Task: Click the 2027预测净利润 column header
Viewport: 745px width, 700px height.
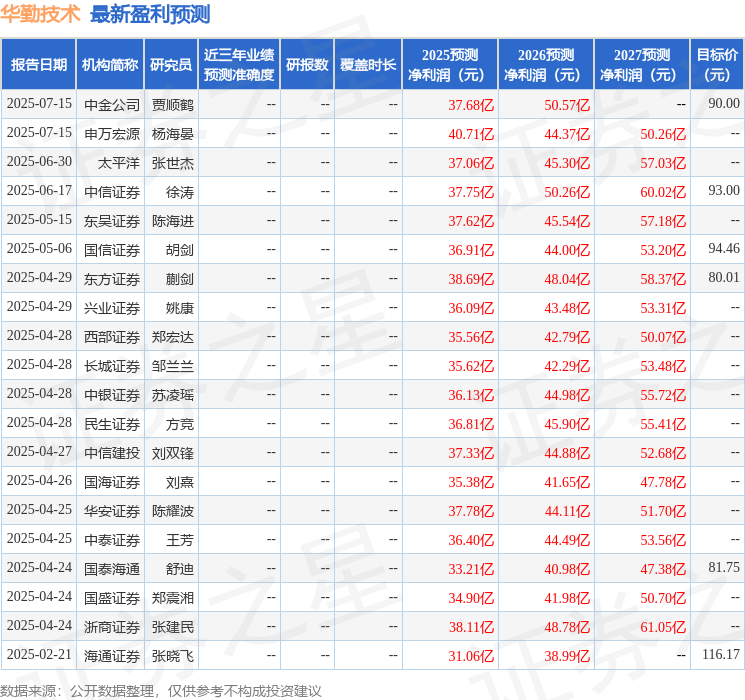Action: click(x=642, y=65)
